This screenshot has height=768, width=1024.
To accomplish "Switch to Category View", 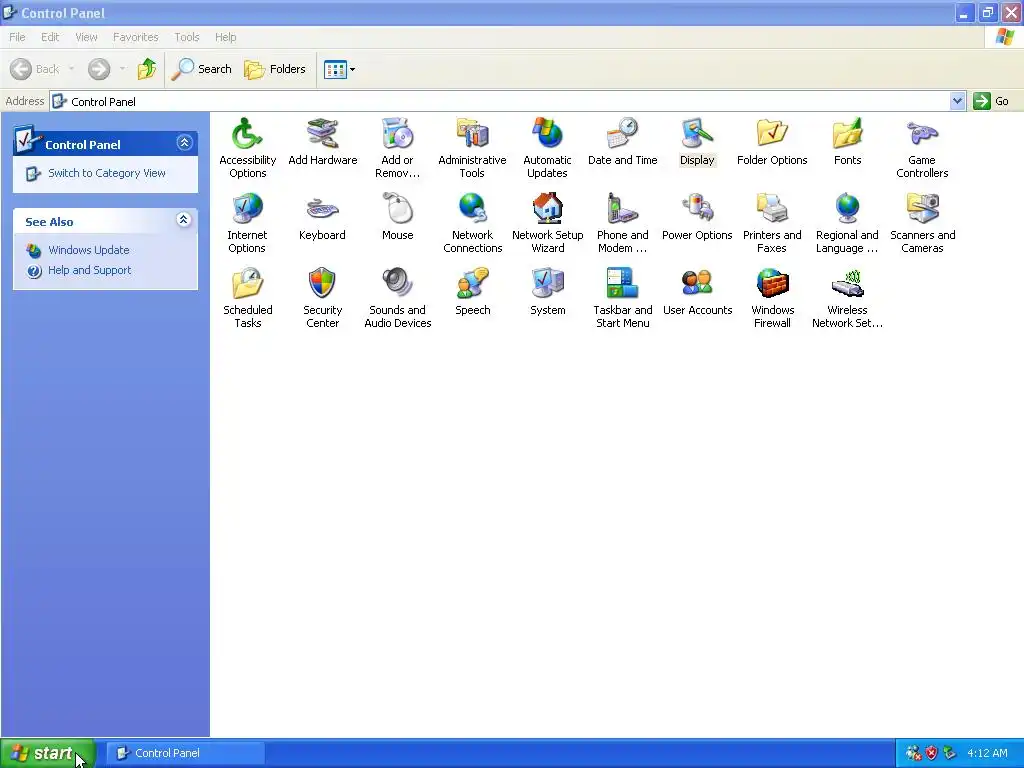I will [x=106, y=173].
